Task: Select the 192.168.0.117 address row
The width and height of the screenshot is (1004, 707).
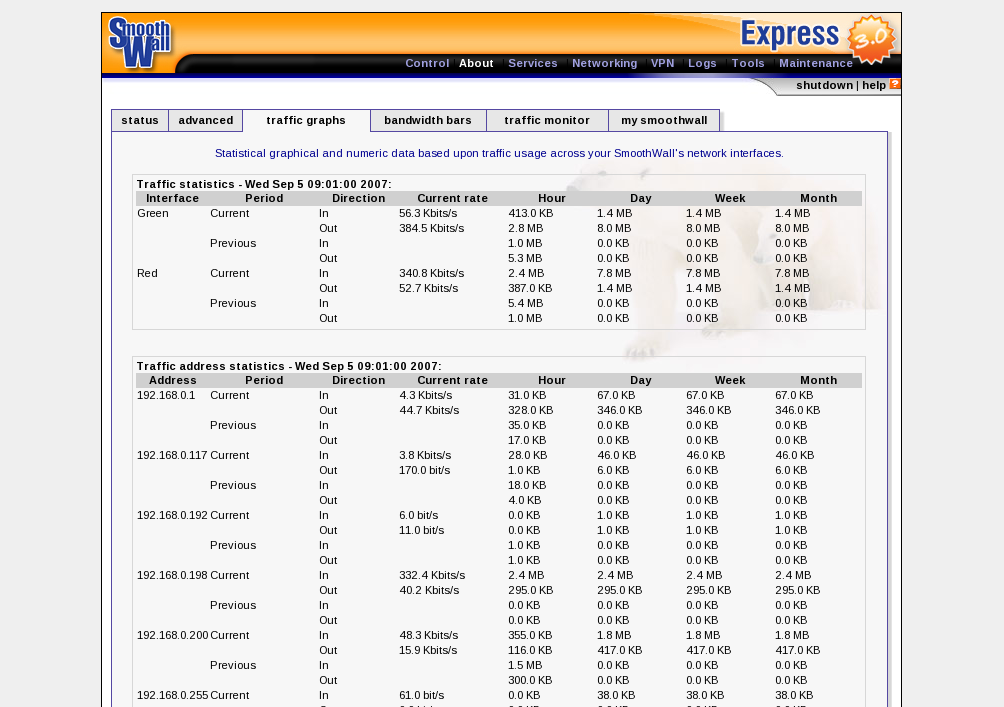Action: tap(172, 455)
